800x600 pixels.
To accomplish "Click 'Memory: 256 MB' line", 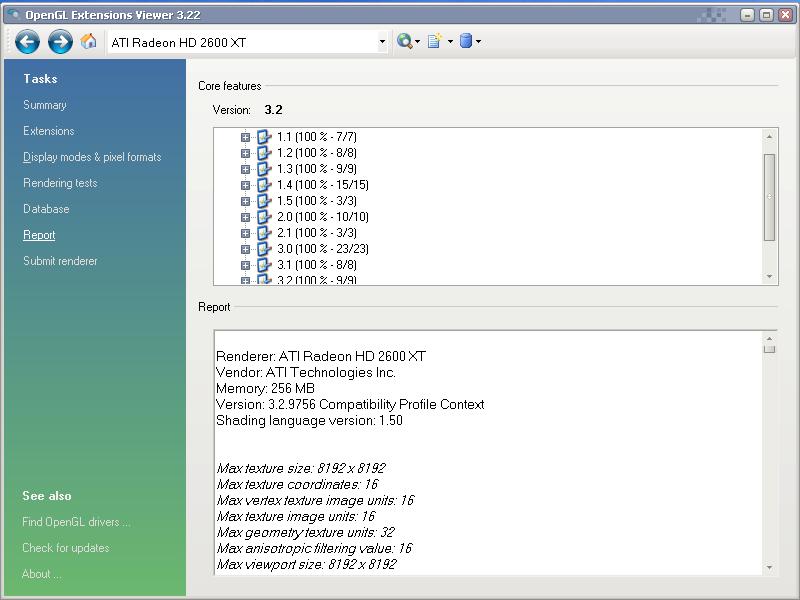I will coord(265,388).
